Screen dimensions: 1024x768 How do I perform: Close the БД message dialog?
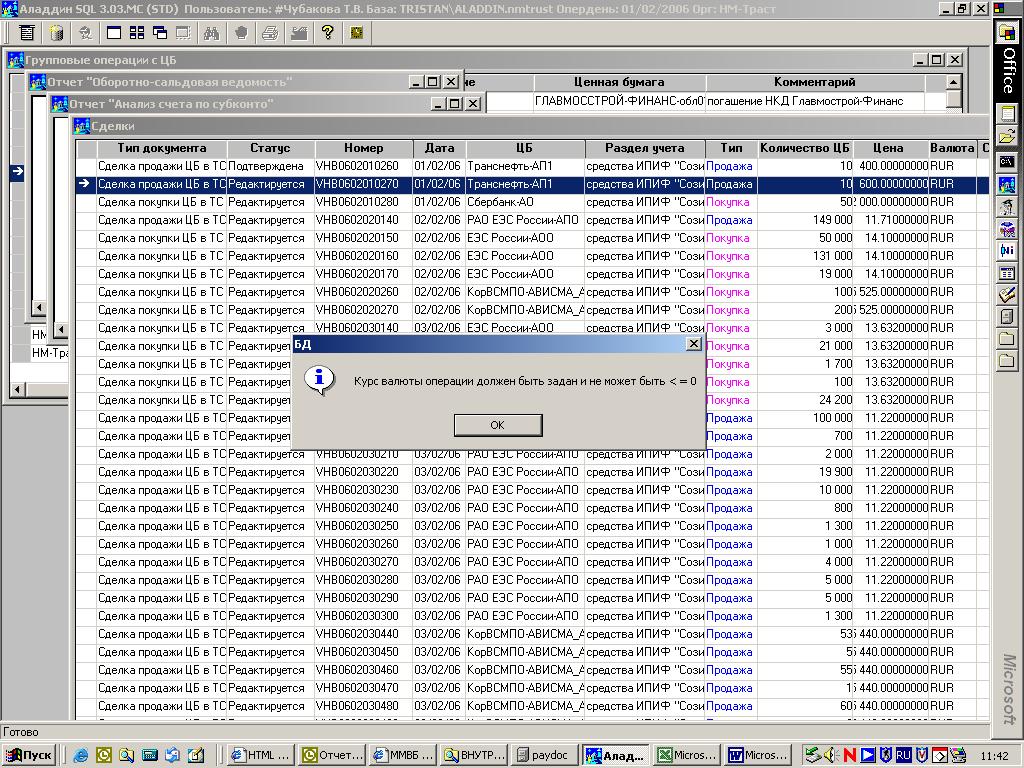click(x=694, y=344)
